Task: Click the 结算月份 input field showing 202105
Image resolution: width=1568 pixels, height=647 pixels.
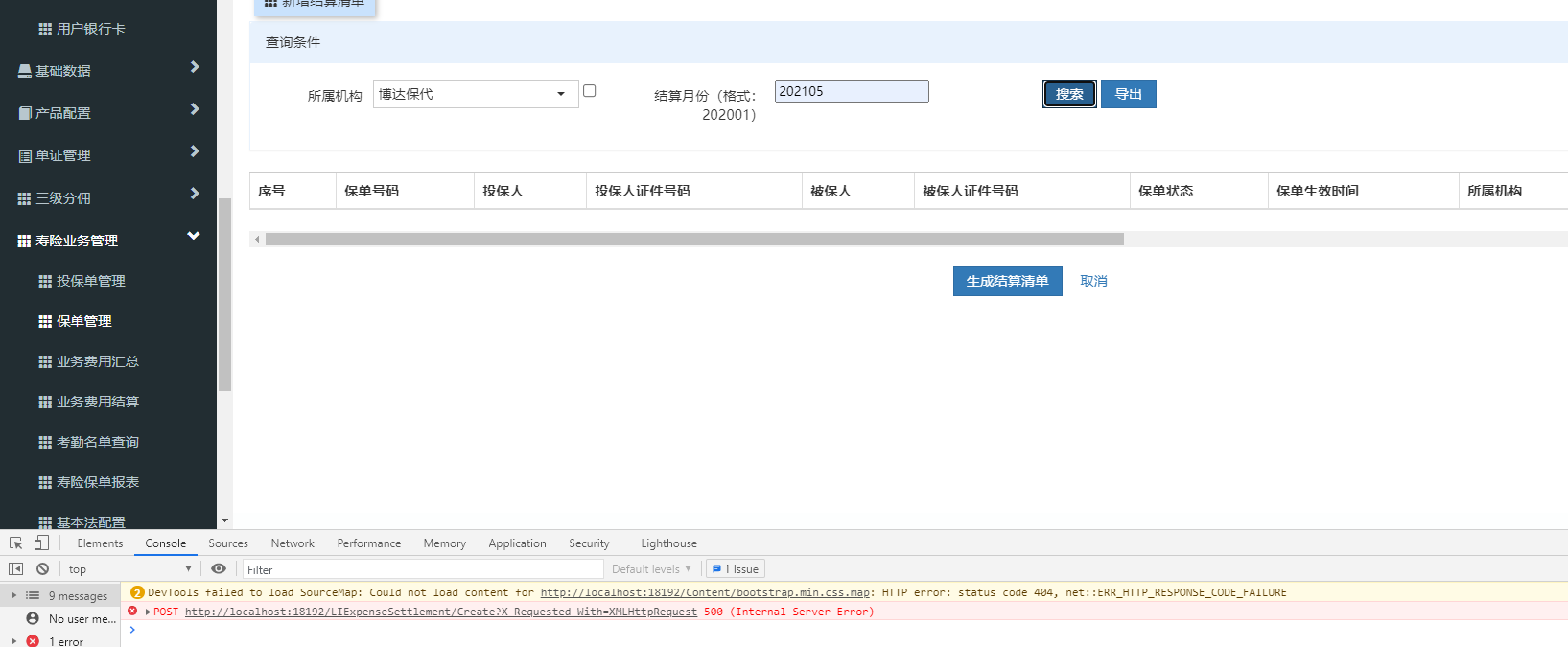Action: [852, 91]
